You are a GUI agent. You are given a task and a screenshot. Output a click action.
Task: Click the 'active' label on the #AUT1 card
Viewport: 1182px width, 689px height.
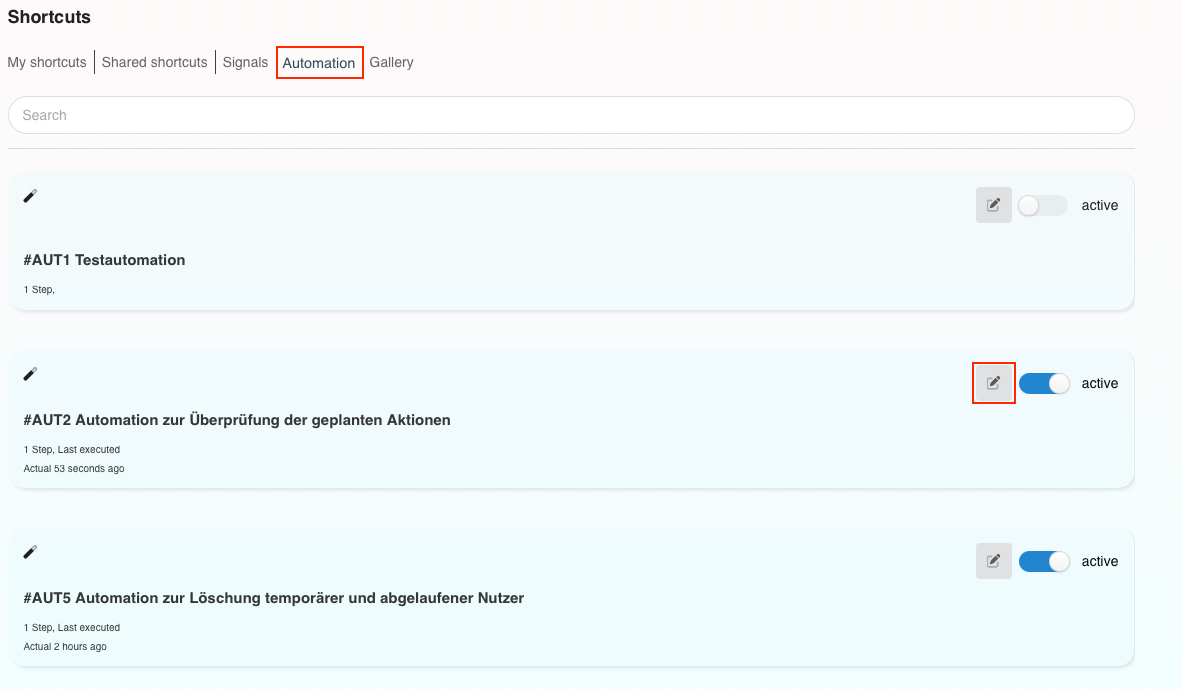(1100, 205)
